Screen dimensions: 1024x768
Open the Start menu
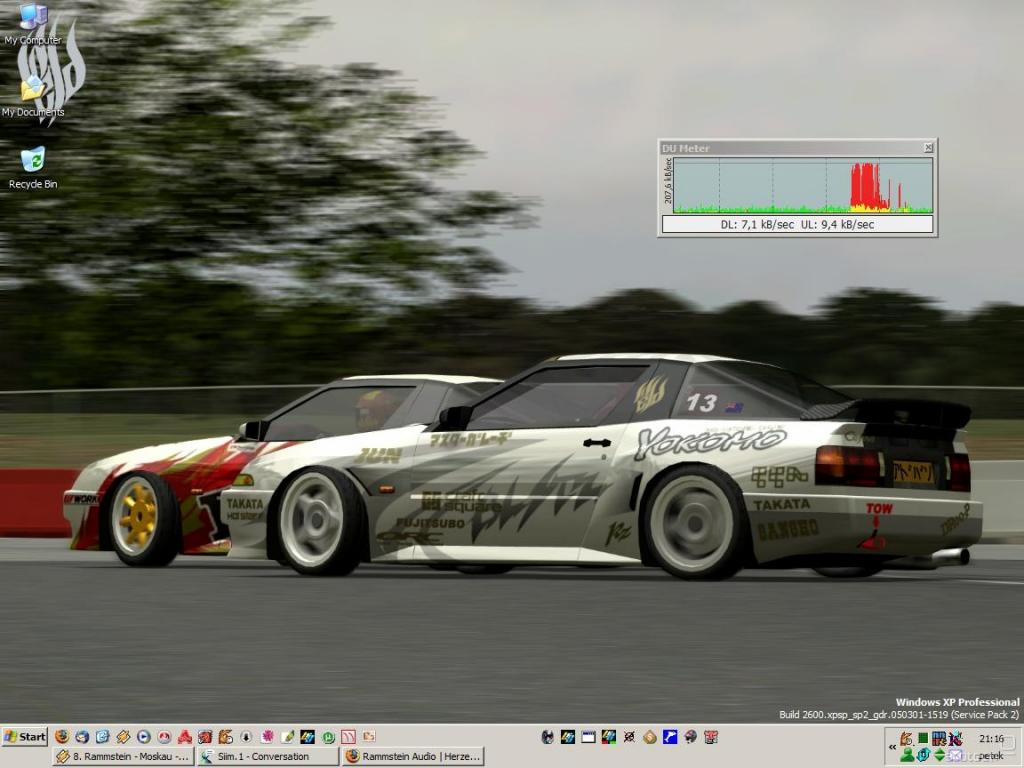25,737
